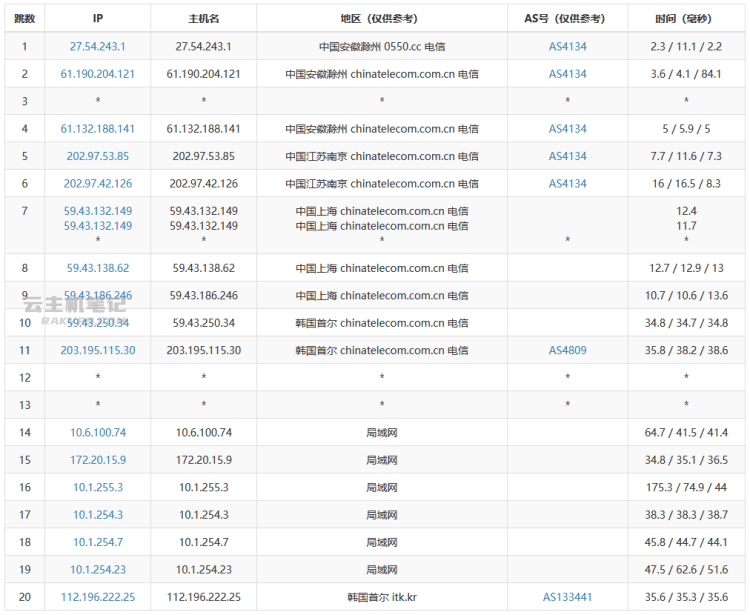This screenshot has width=750, height=615.
Task: Click the 跳数 column header
Action: click(24, 18)
